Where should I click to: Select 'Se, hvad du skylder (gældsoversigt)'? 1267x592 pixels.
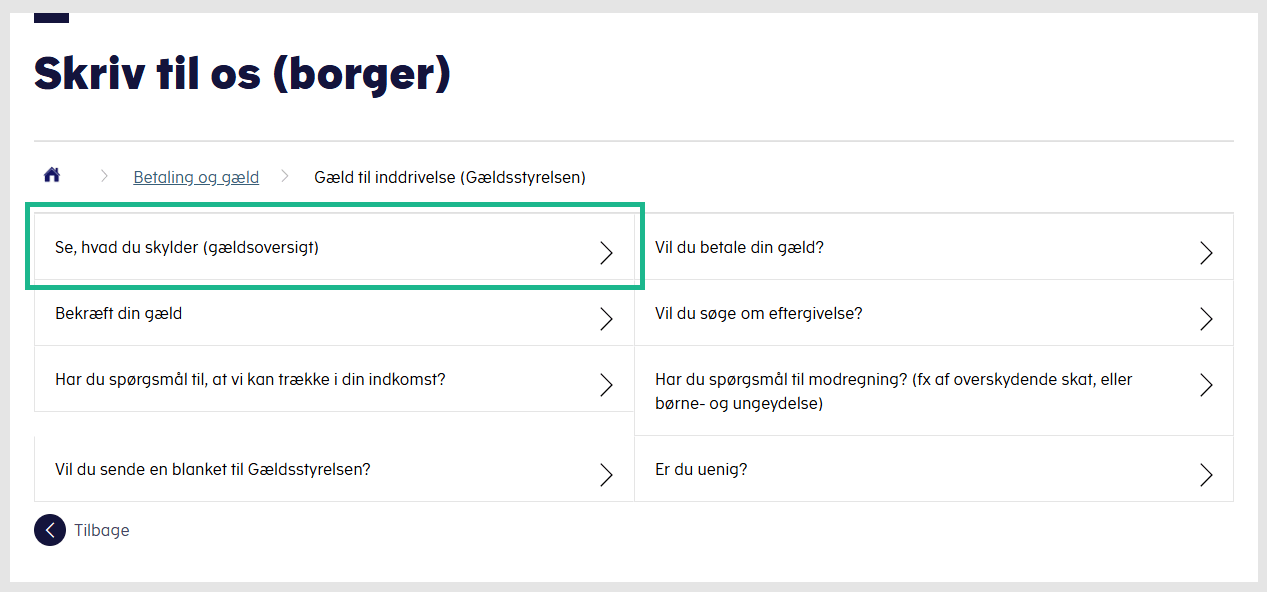pos(187,248)
